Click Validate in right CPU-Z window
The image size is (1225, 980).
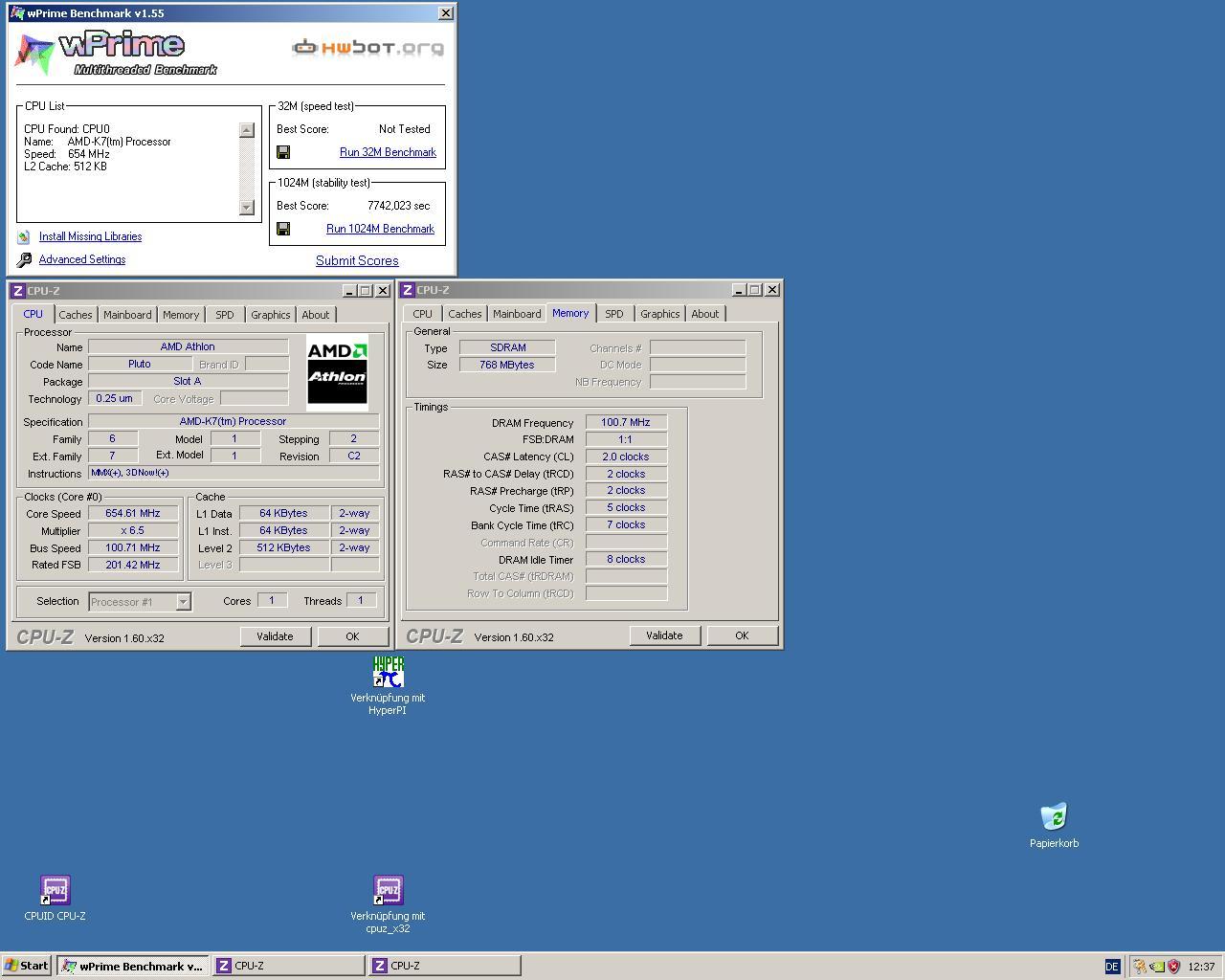(664, 635)
